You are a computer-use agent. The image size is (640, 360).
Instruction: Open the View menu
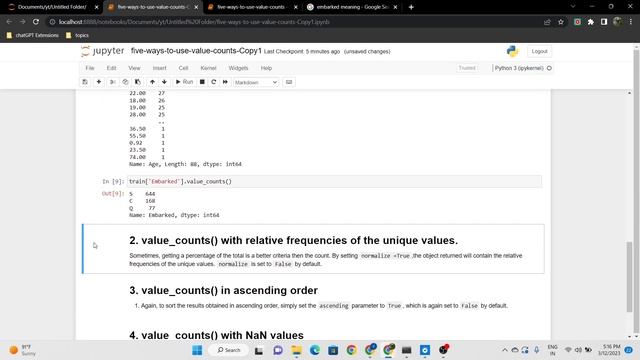coord(134,68)
